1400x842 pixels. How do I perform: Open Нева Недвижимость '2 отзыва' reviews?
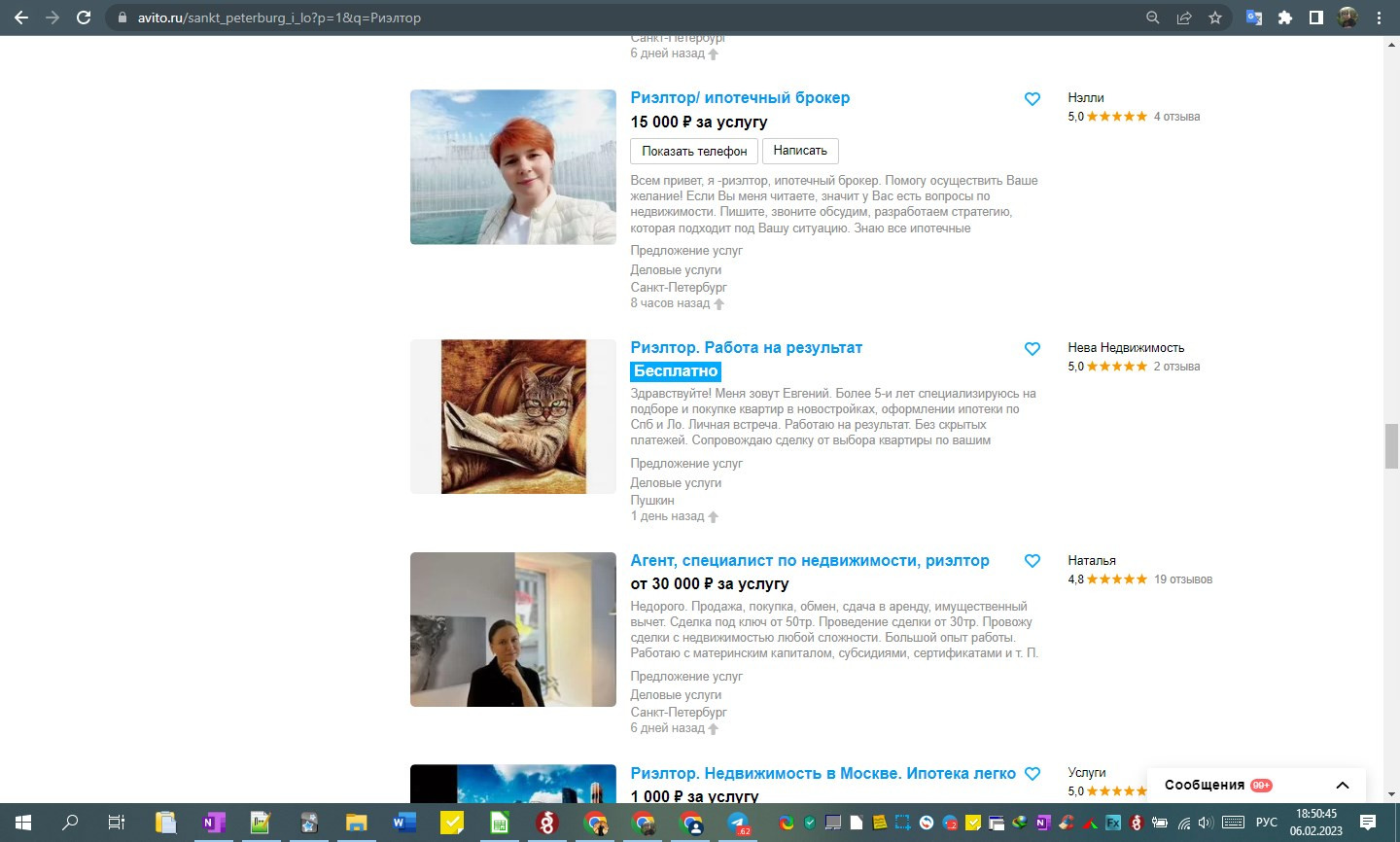pyautogui.click(x=1176, y=366)
